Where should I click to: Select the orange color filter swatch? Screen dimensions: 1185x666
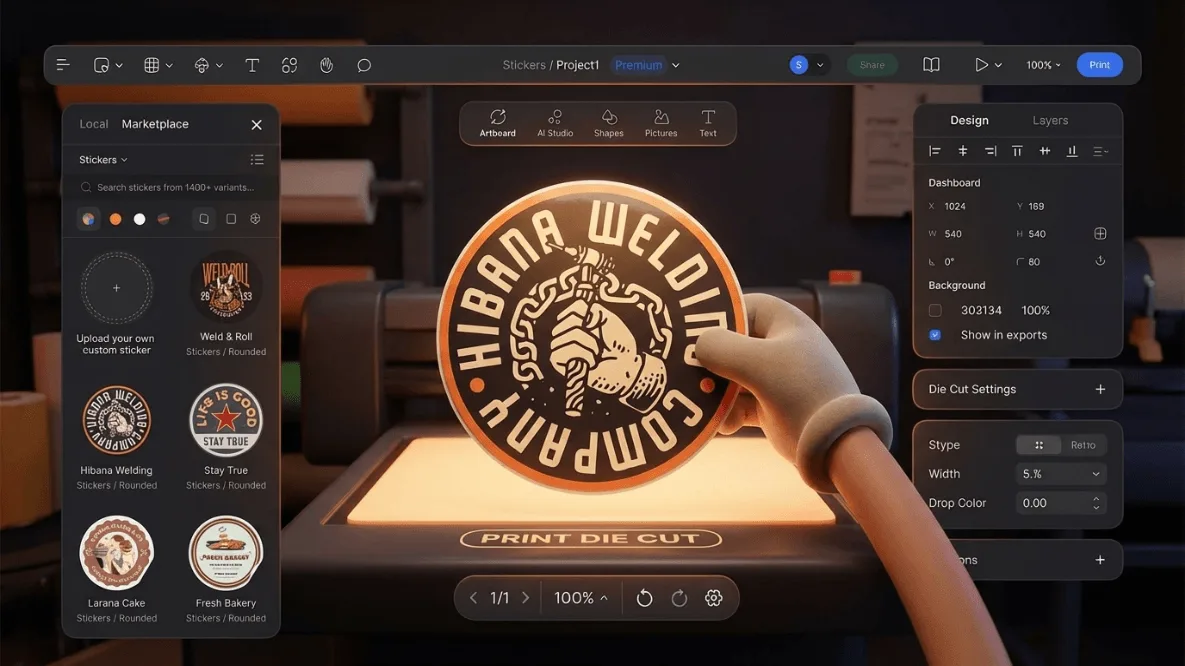coord(116,219)
